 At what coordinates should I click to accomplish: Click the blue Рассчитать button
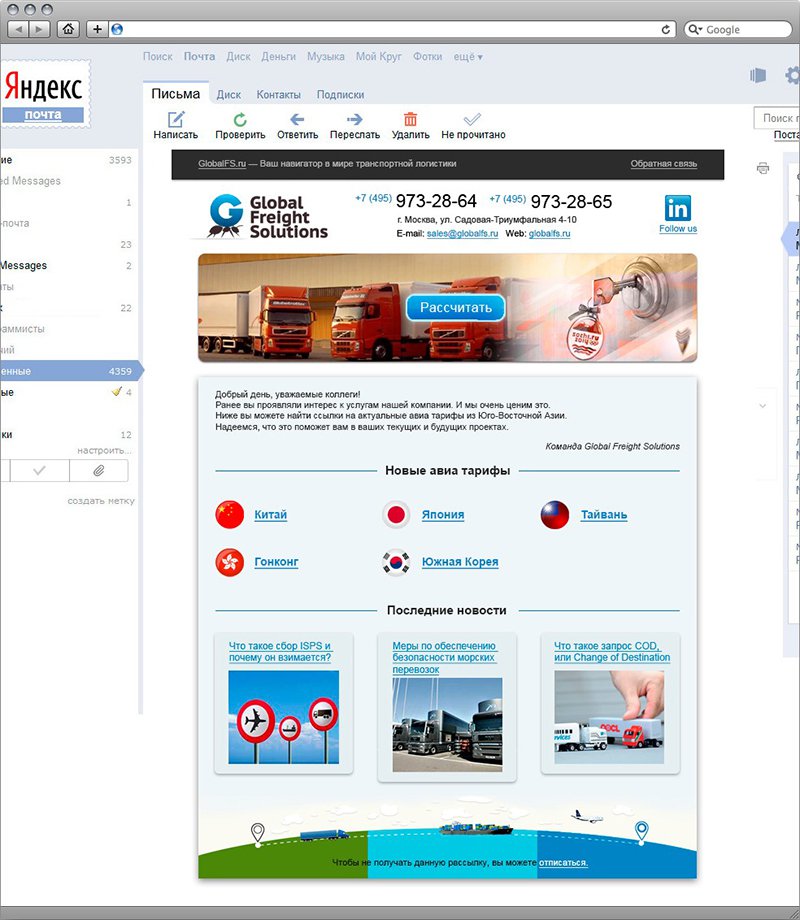455,307
